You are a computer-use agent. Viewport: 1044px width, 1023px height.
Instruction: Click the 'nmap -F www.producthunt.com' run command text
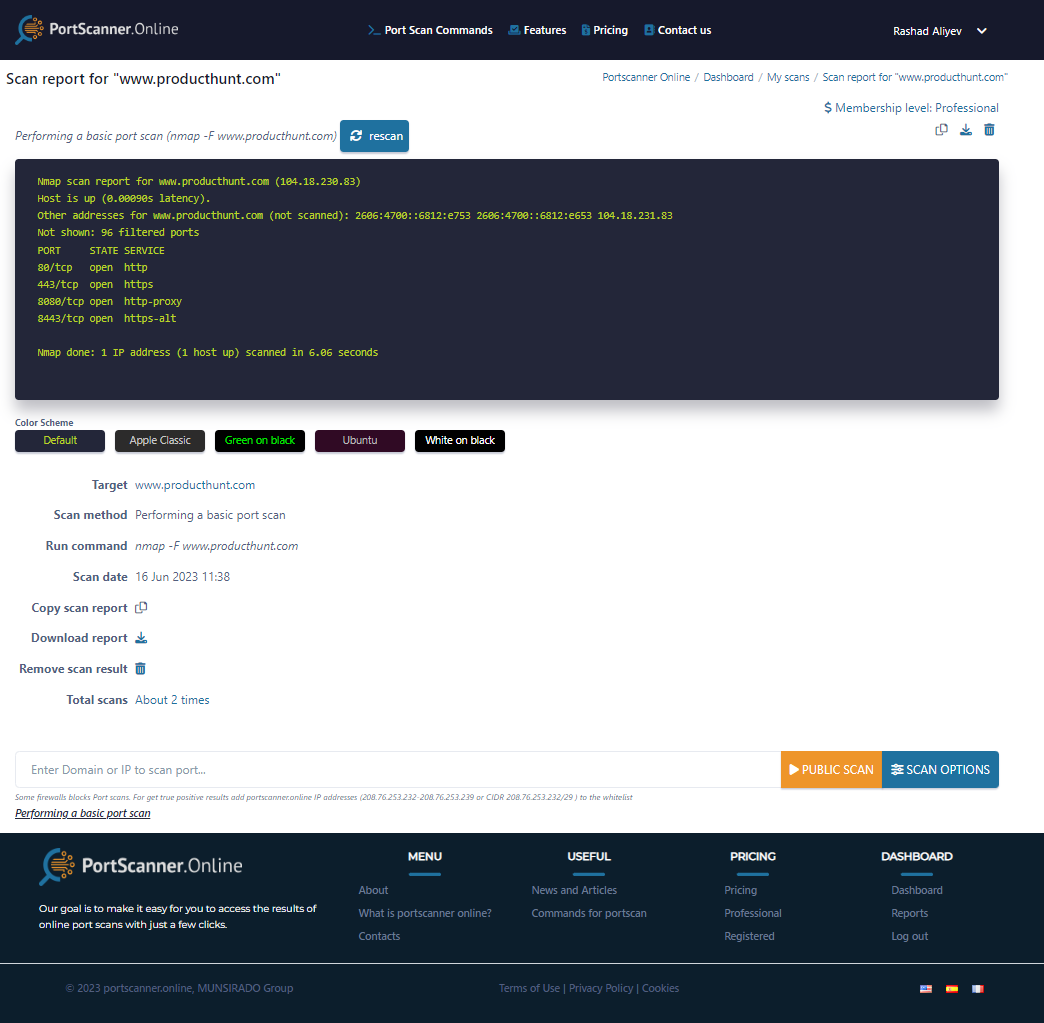[216, 546]
